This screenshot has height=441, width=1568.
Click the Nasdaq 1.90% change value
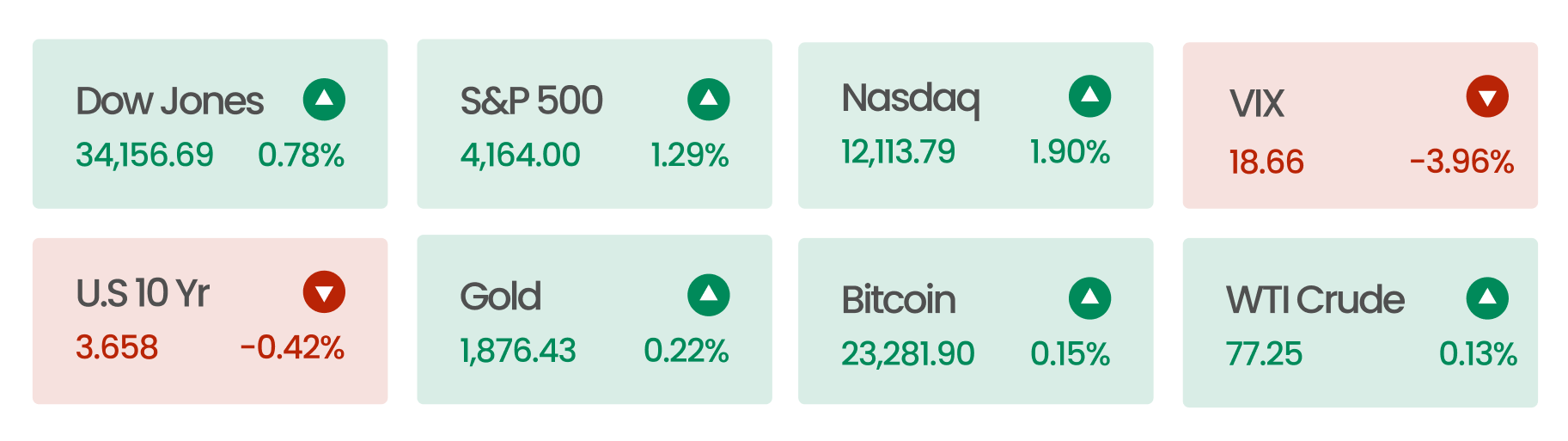point(1070,152)
